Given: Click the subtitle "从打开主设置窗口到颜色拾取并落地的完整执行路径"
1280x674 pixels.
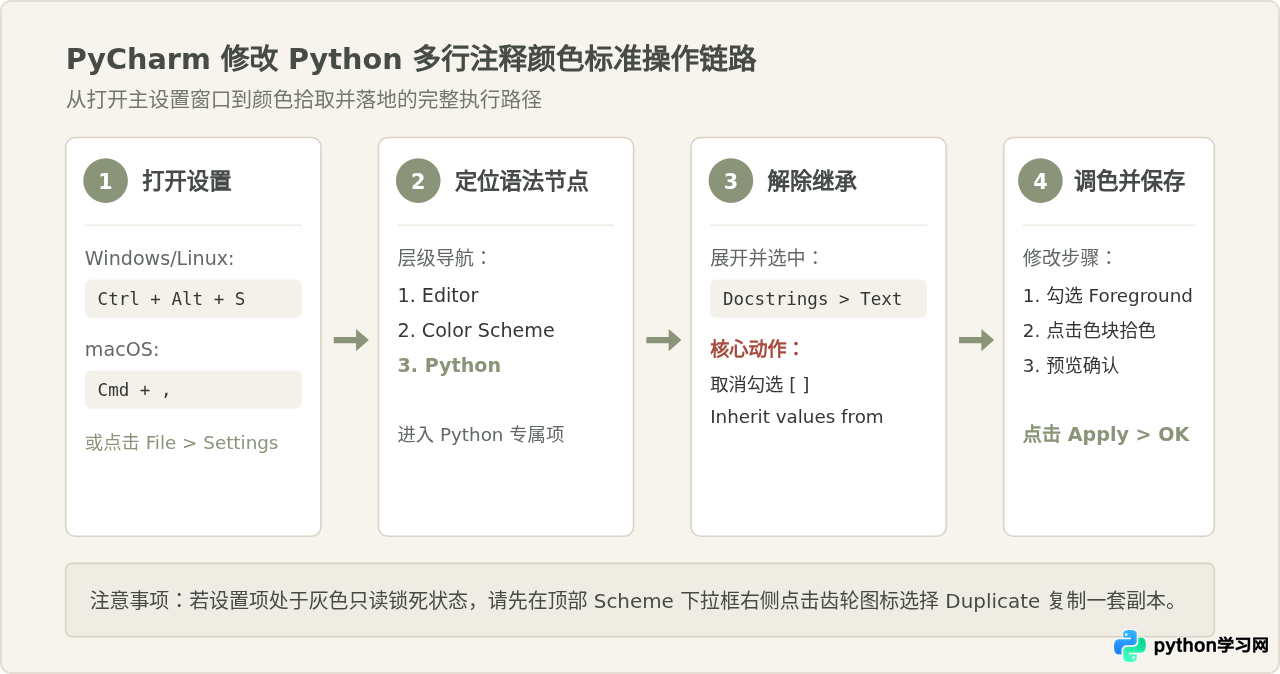Looking at the screenshot, I should (304, 100).
